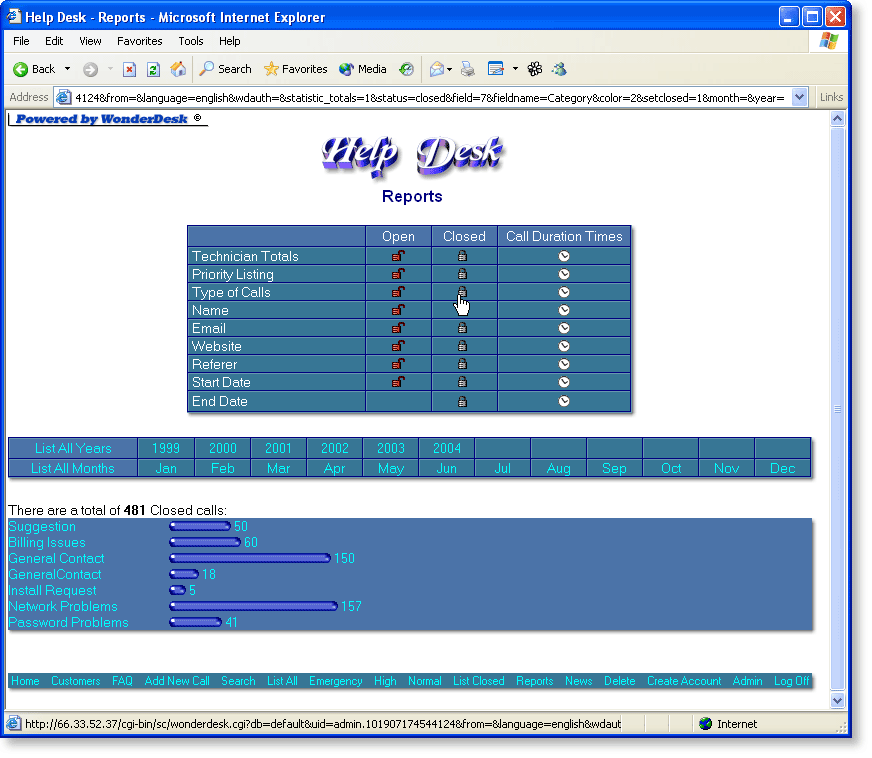This screenshot has height=758, width=872.
Task: Click the browser Home toolbar icon
Action: point(178,69)
